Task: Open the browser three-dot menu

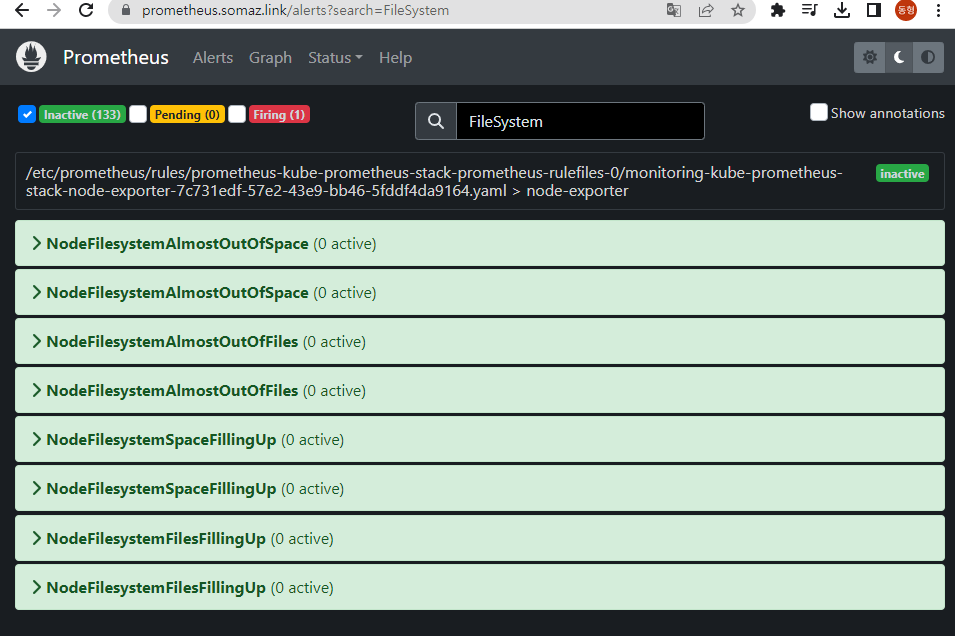Action: coord(938,10)
